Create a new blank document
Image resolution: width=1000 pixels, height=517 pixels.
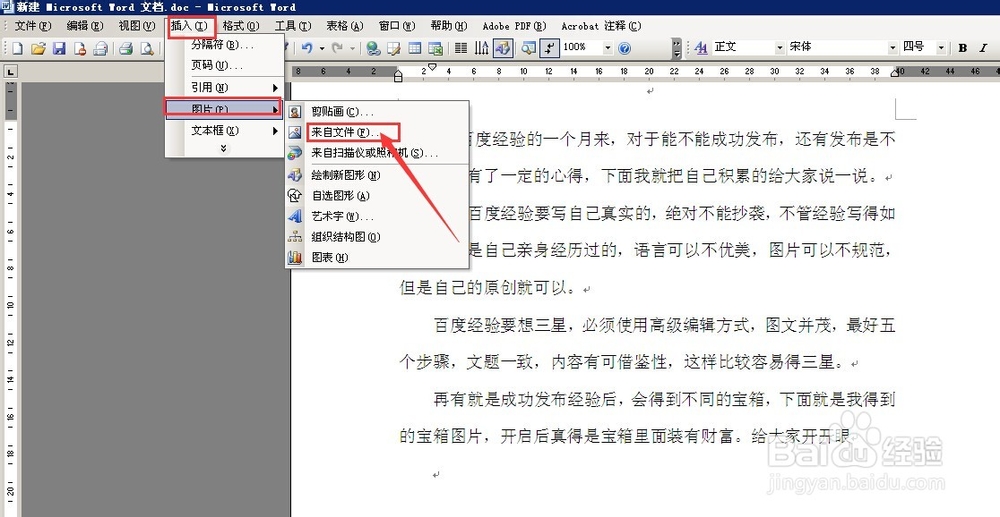17,48
